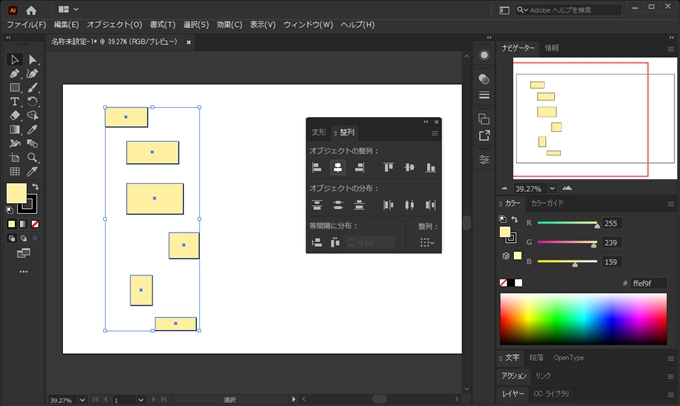Click vertical align top icon
The width and height of the screenshot is (680, 406).
388,167
